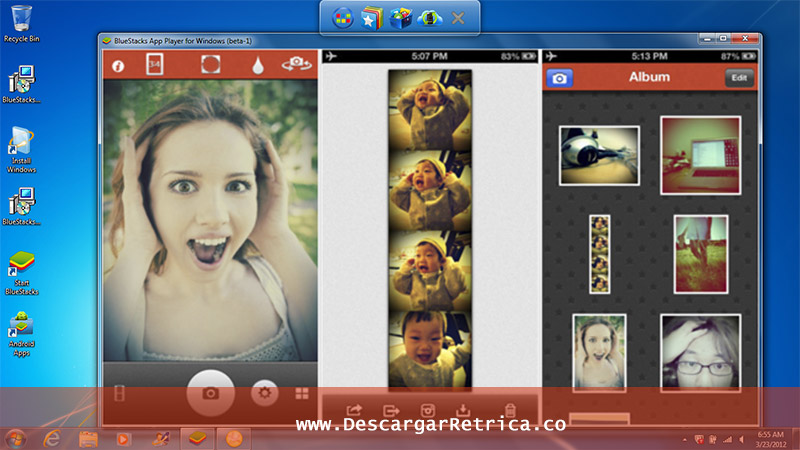Open the baby photo strip thumbnail in Album
Viewport: 800px width, 450px height.
599,254
